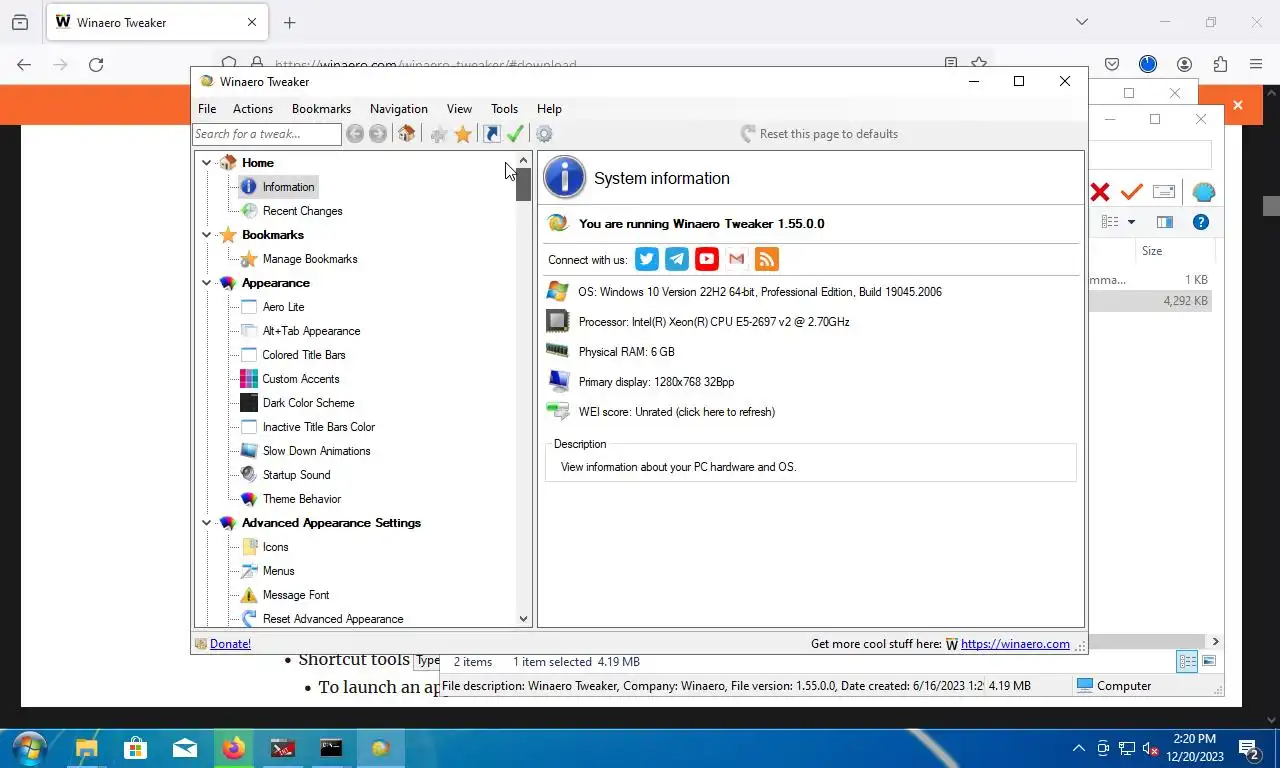Click Firefox's list all tabs chevron
This screenshot has width=1280, height=768.
(1081, 22)
